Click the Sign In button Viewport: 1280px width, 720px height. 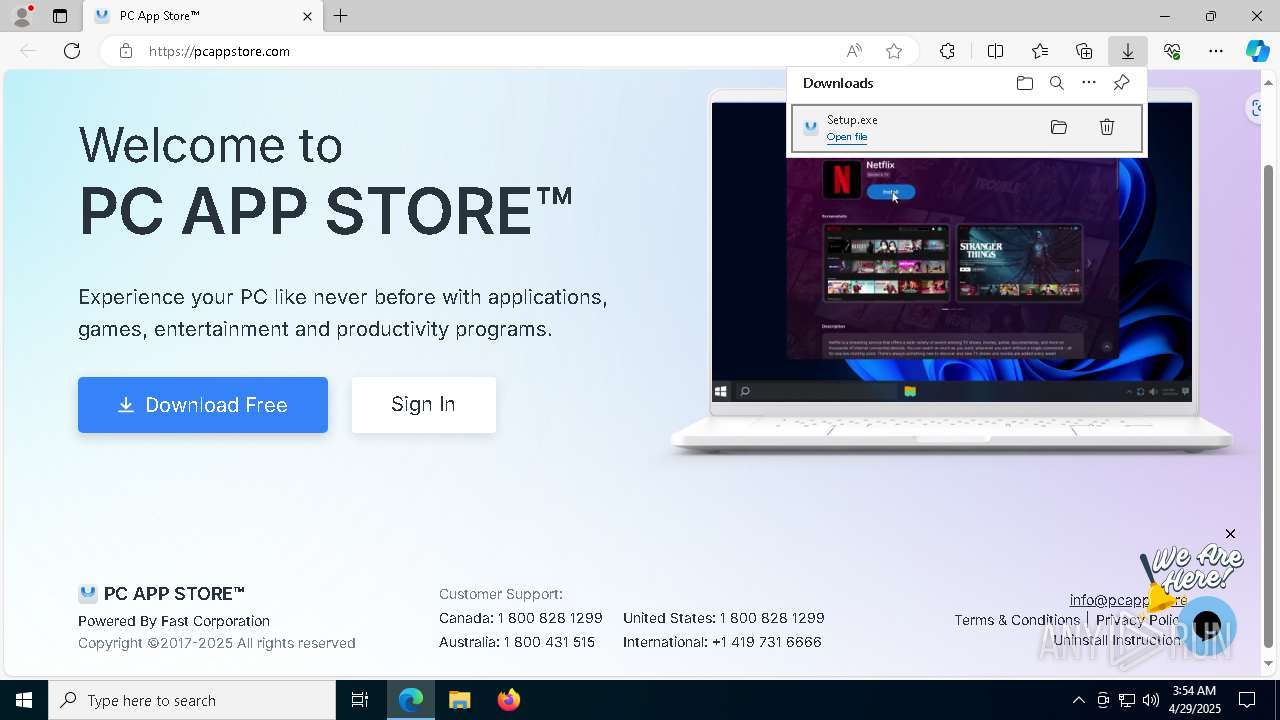click(x=424, y=405)
